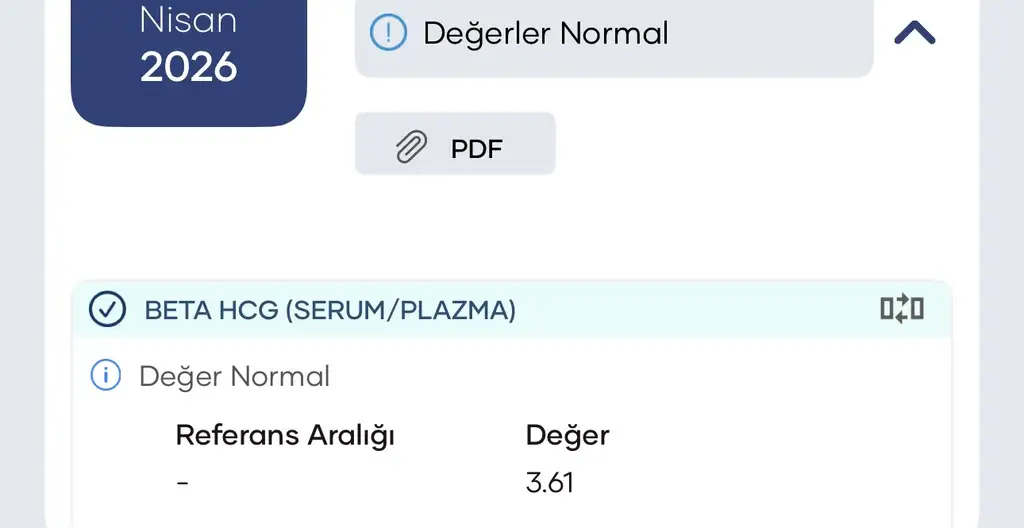Click the Değer column heading
Screen dimensions: 1024x528
pyautogui.click(x=568, y=436)
